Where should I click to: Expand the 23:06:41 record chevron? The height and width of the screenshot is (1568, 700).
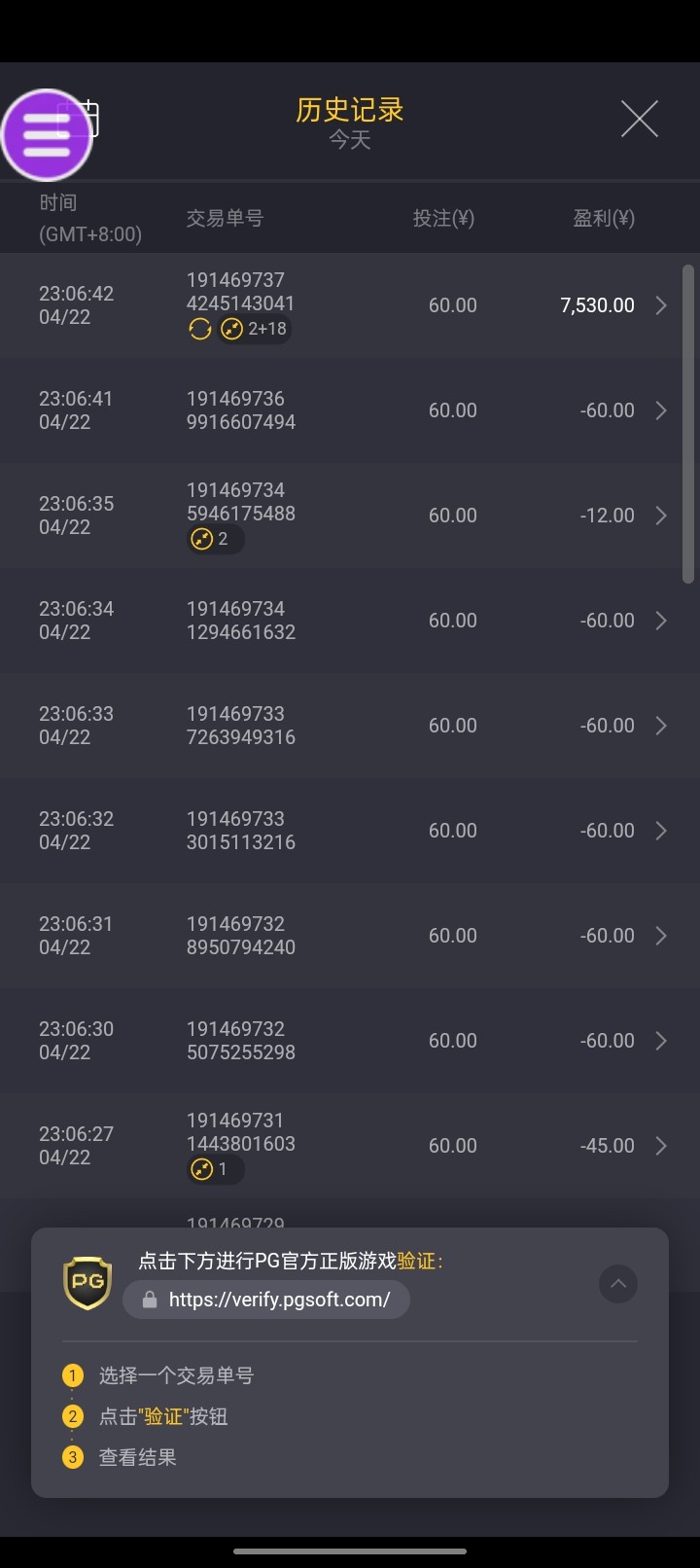coord(661,410)
